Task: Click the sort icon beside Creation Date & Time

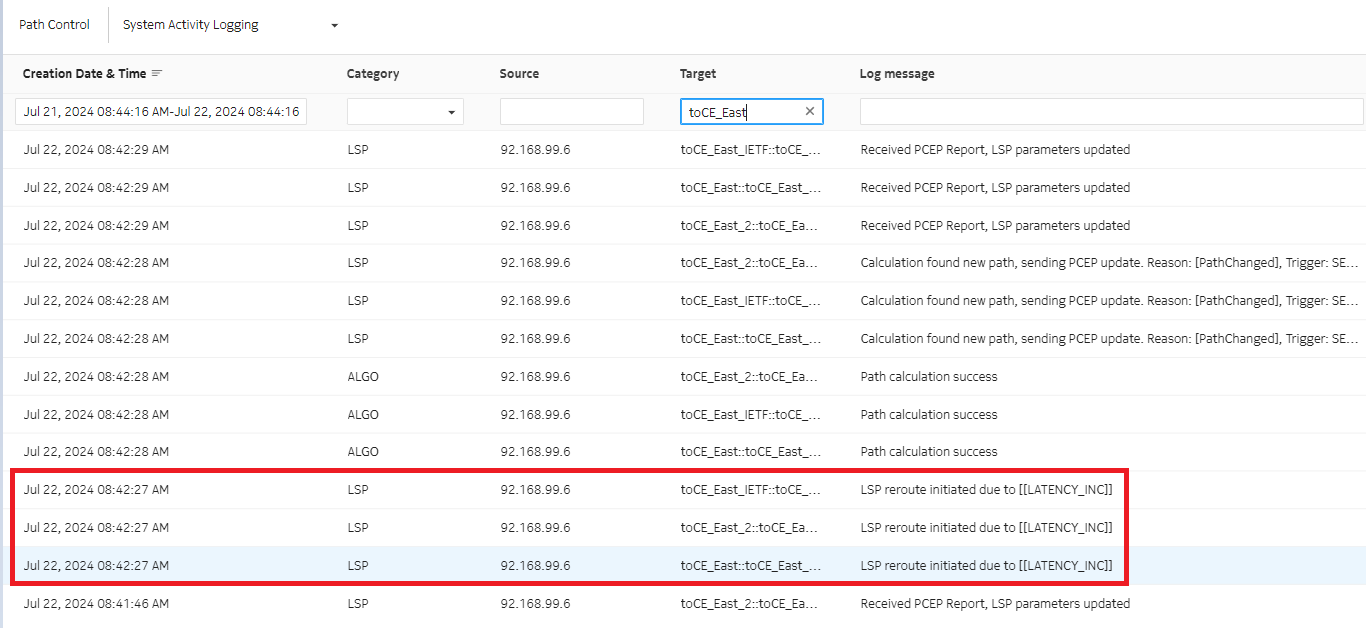Action: click(x=157, y=74)
